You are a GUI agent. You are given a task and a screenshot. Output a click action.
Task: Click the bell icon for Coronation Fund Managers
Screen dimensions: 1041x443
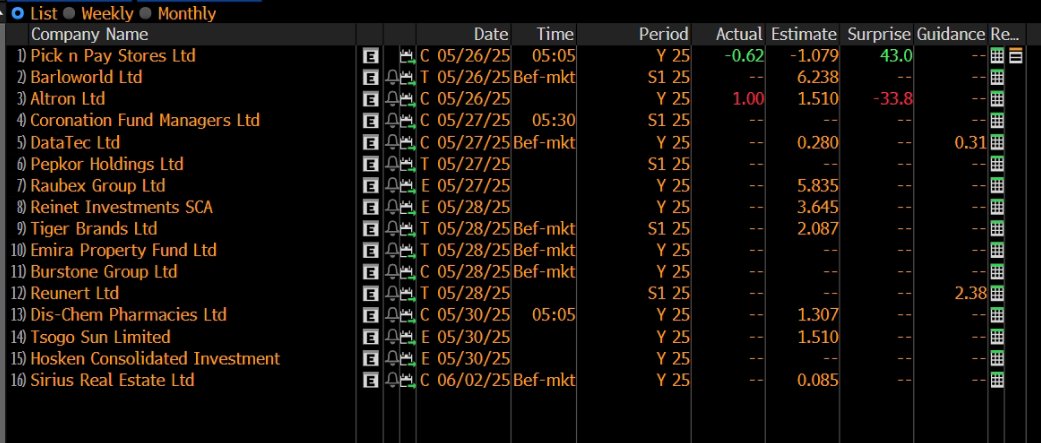392,121
